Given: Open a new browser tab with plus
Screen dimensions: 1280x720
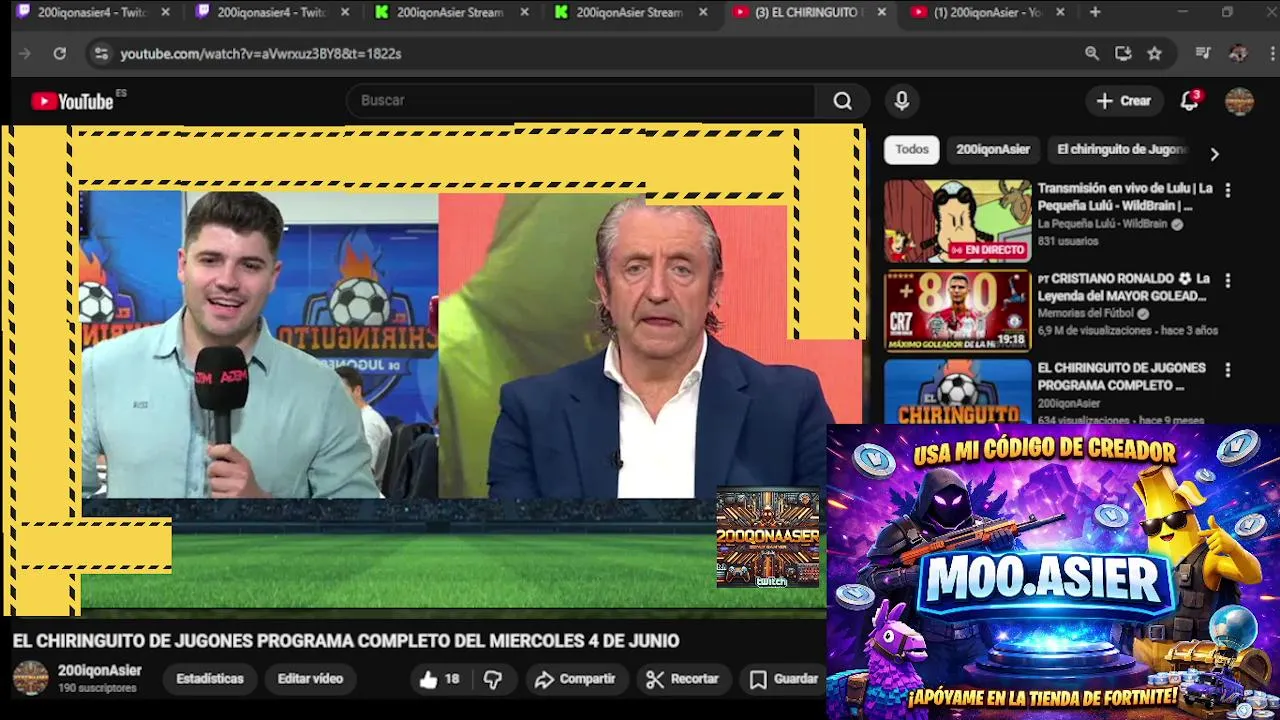Looking at the screenshot, I should 1095,12.
